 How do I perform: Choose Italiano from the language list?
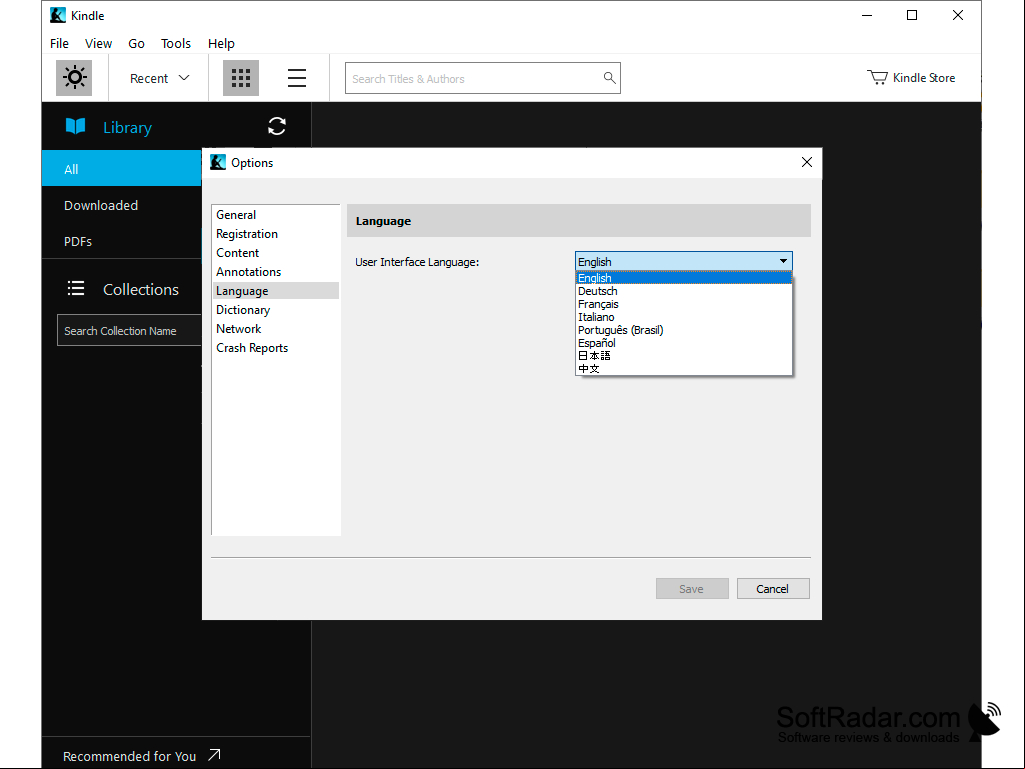point(684,317)
